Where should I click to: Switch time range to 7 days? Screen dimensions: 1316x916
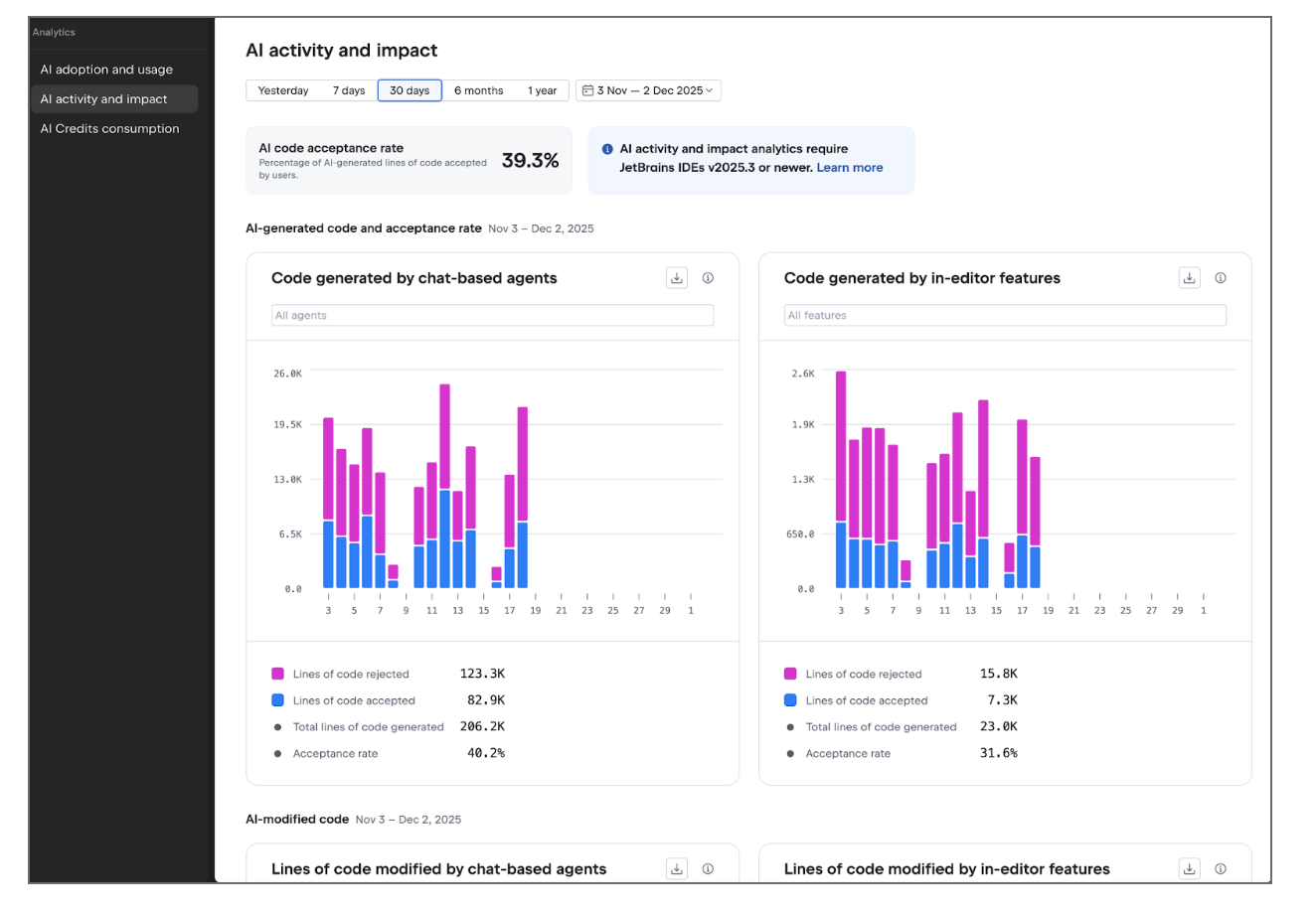pos(349,90)
